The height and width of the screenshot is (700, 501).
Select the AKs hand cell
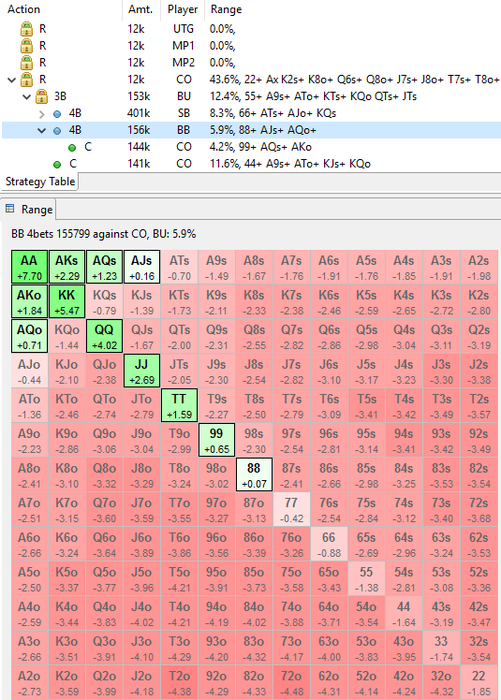click(67, 267)
